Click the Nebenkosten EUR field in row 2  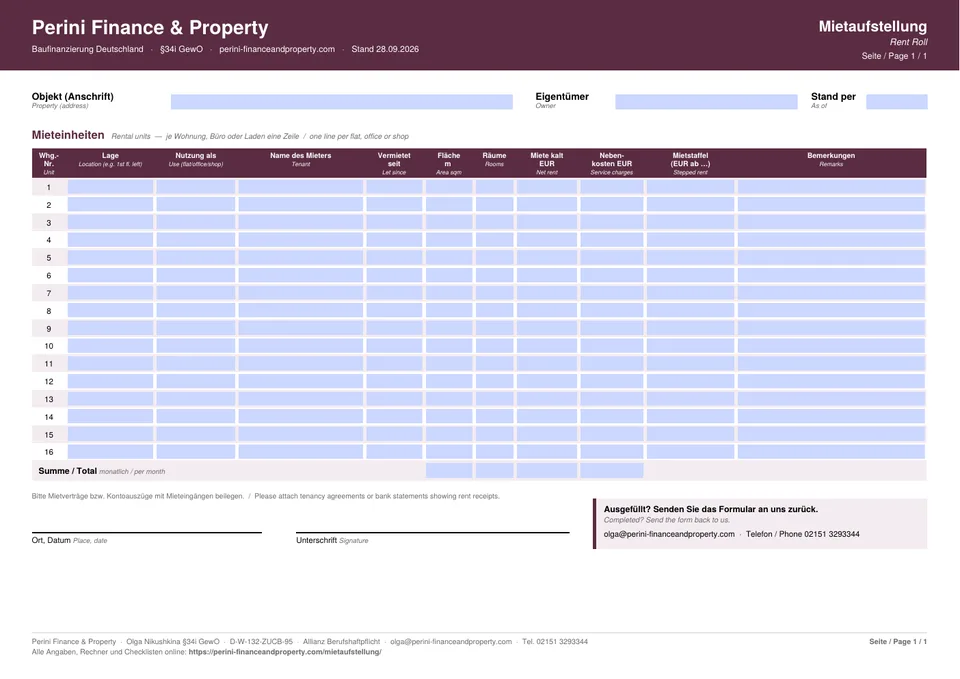click(612, 204)
